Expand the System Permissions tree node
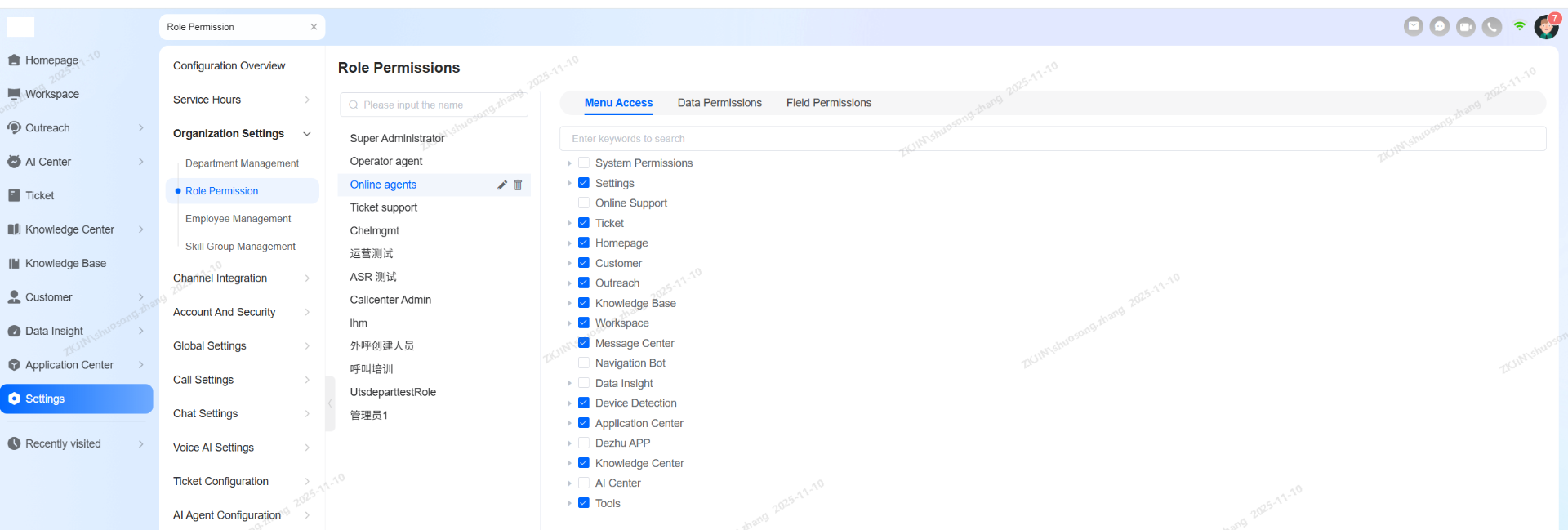The height and width of the screenshot is (530, 1568). [569, 163]
